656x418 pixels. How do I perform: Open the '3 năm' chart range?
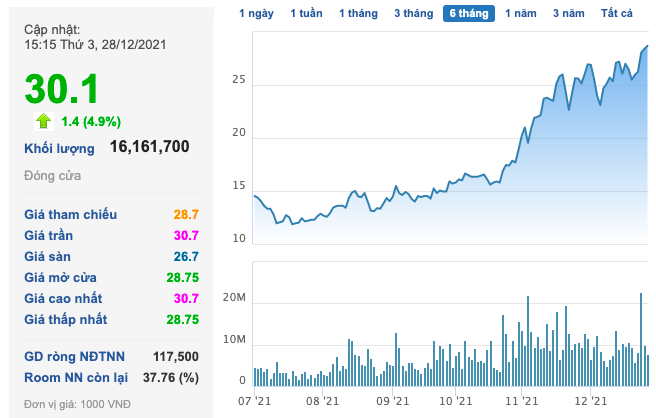click(x=569, y=13)
